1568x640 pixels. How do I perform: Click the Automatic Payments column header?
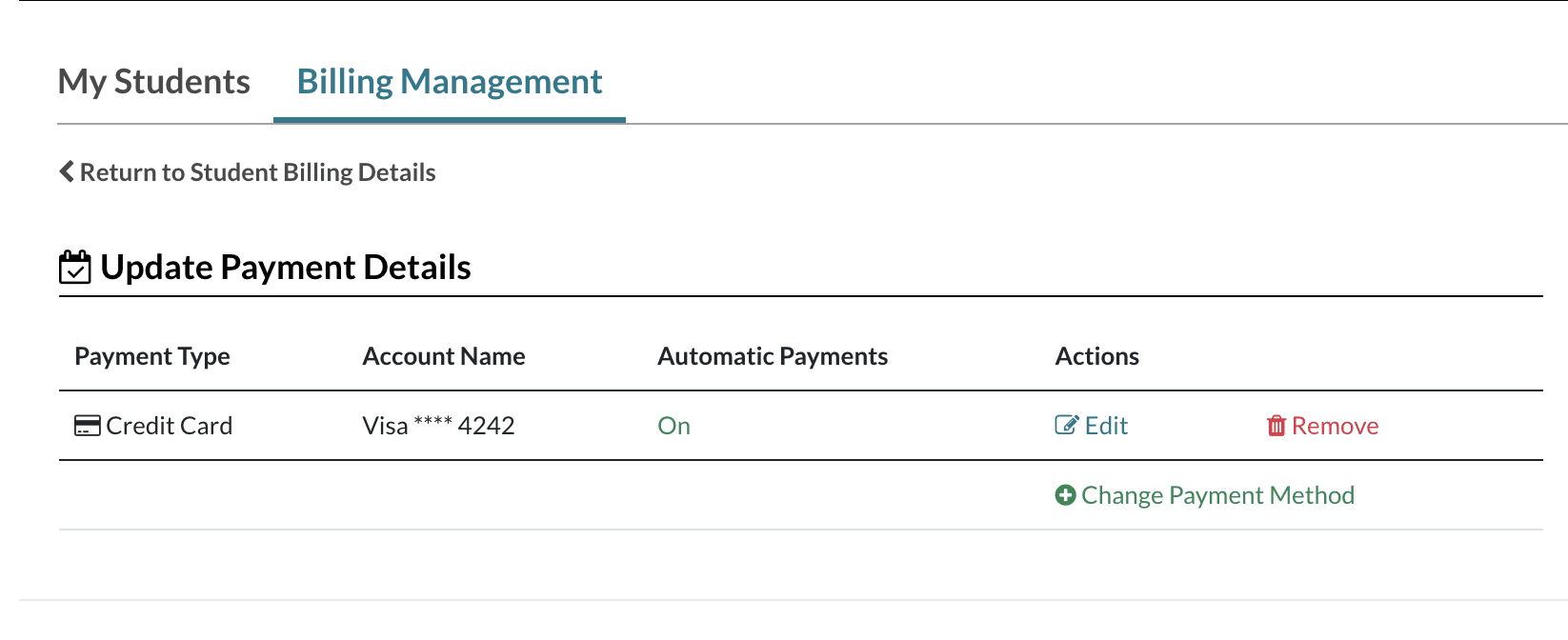(773, 356)
